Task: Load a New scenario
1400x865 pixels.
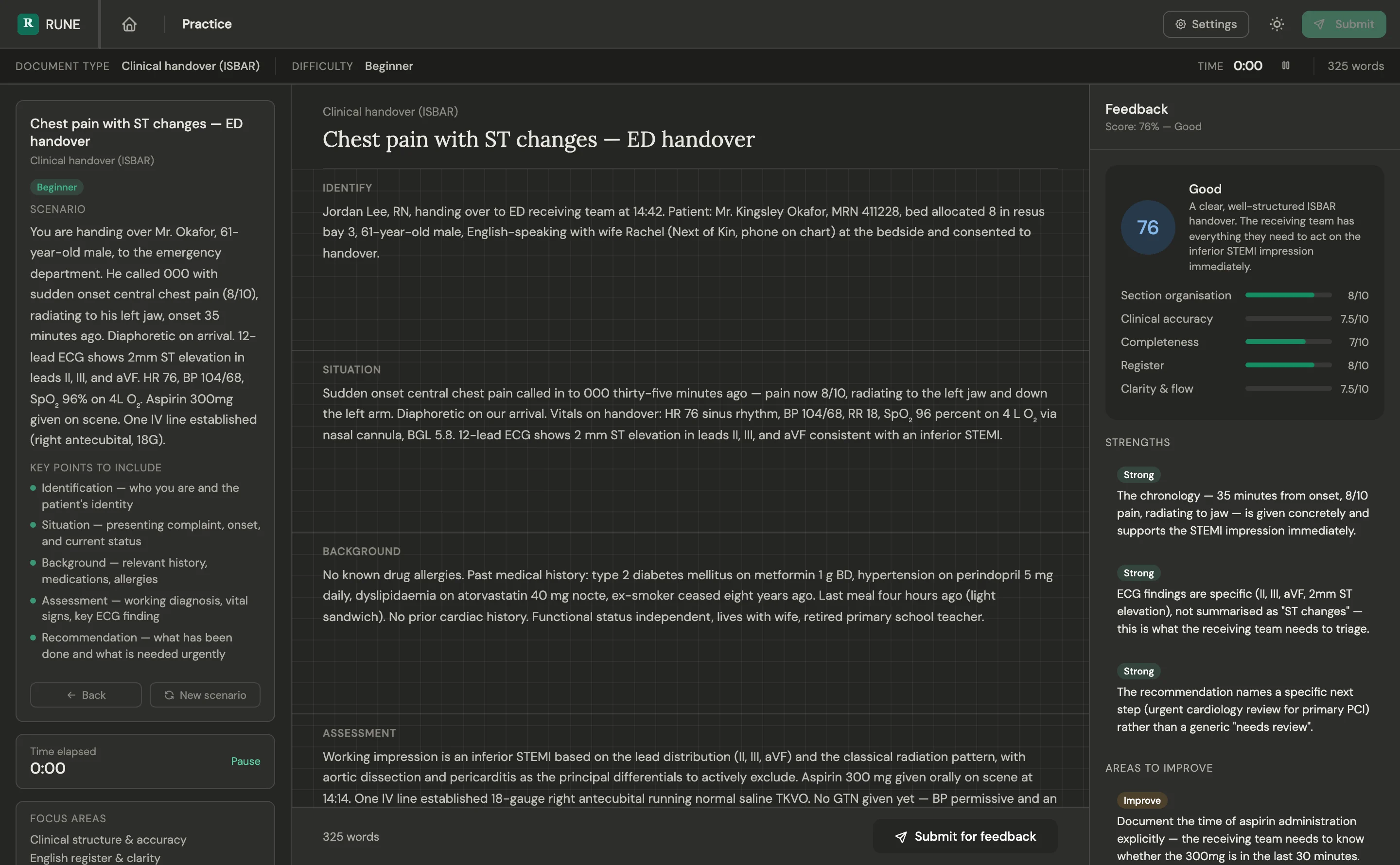Action: [x=205, y=694]
